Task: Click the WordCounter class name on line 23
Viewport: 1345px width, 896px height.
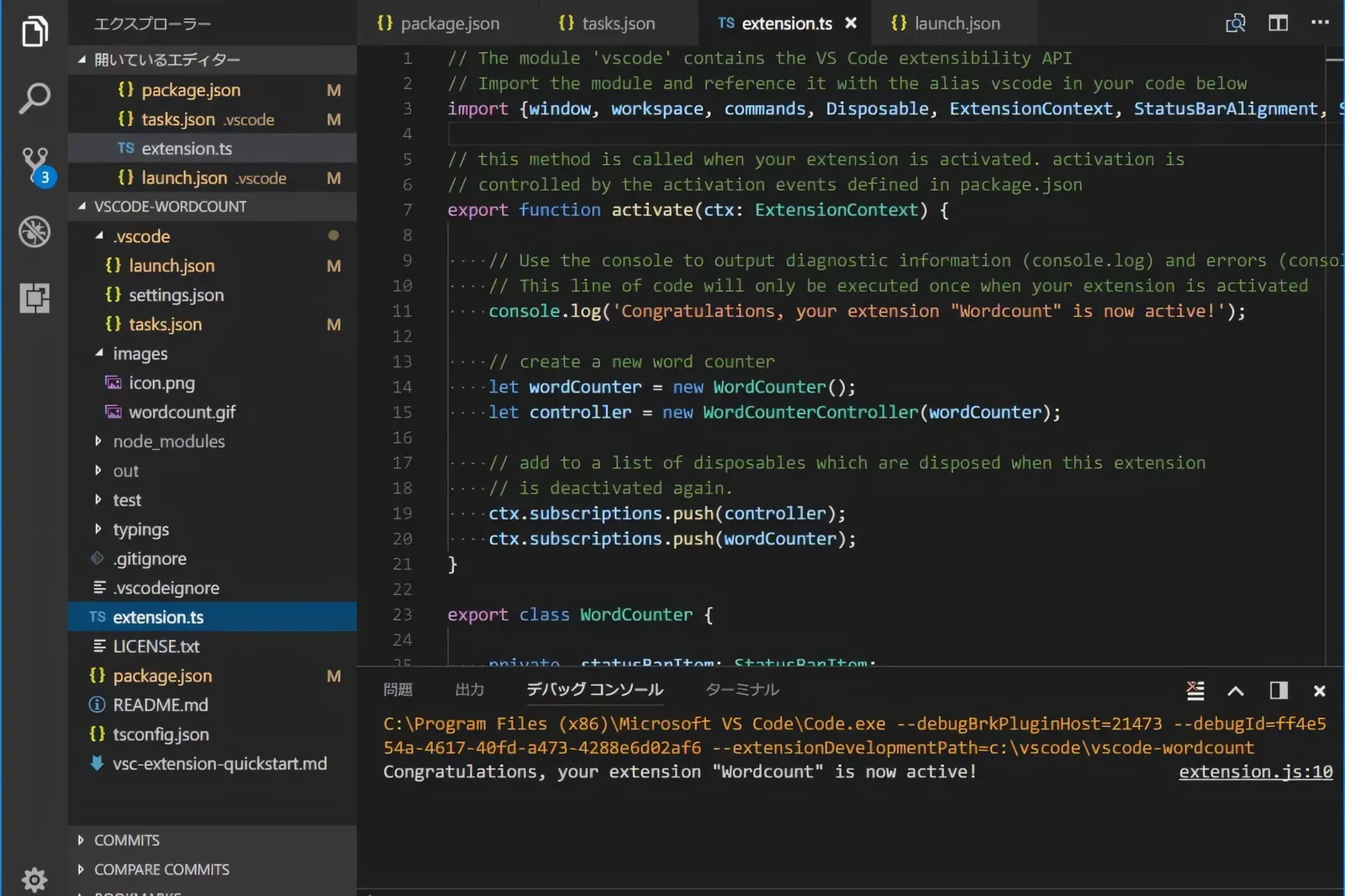Action: pyautogui.click(x=636, y=614)
